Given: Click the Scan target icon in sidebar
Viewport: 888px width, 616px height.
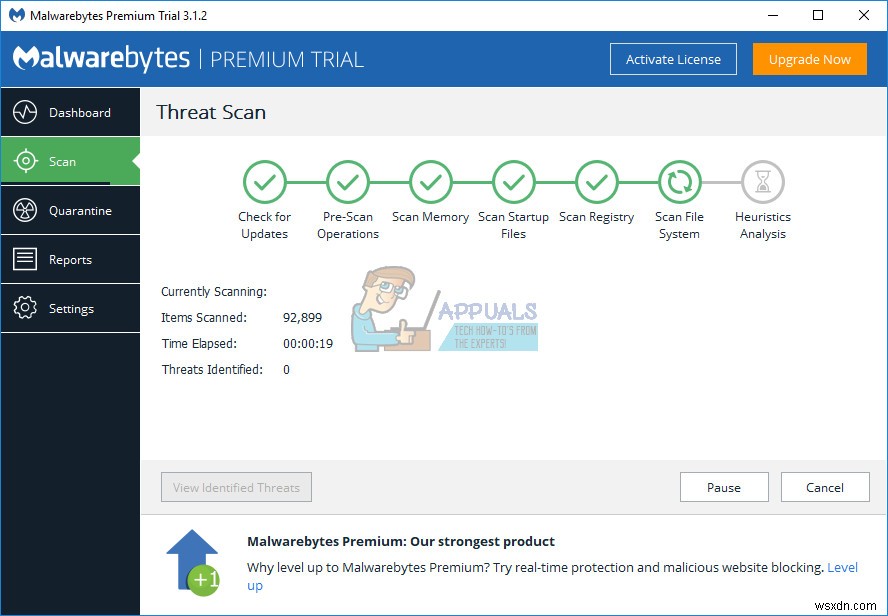Looking at the screenshot, I should (25, 161).
